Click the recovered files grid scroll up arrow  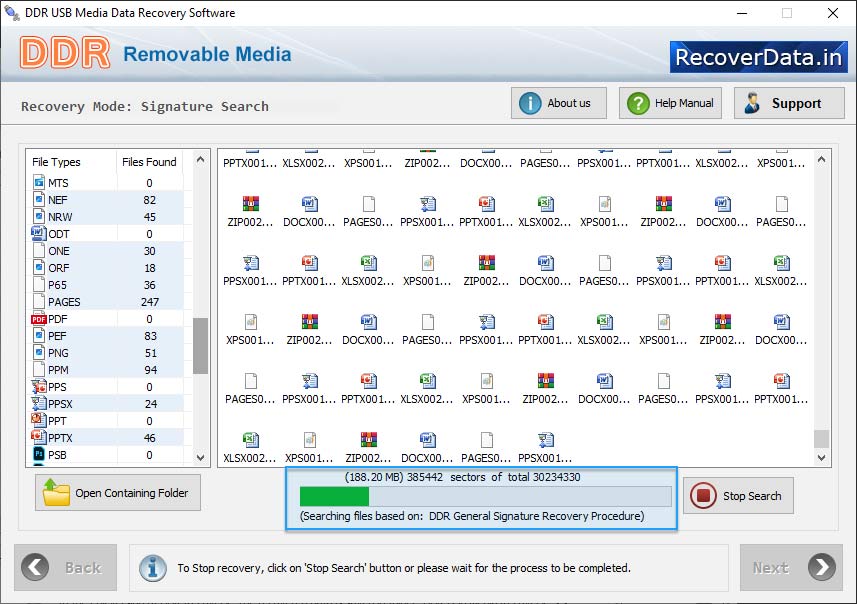821,160
